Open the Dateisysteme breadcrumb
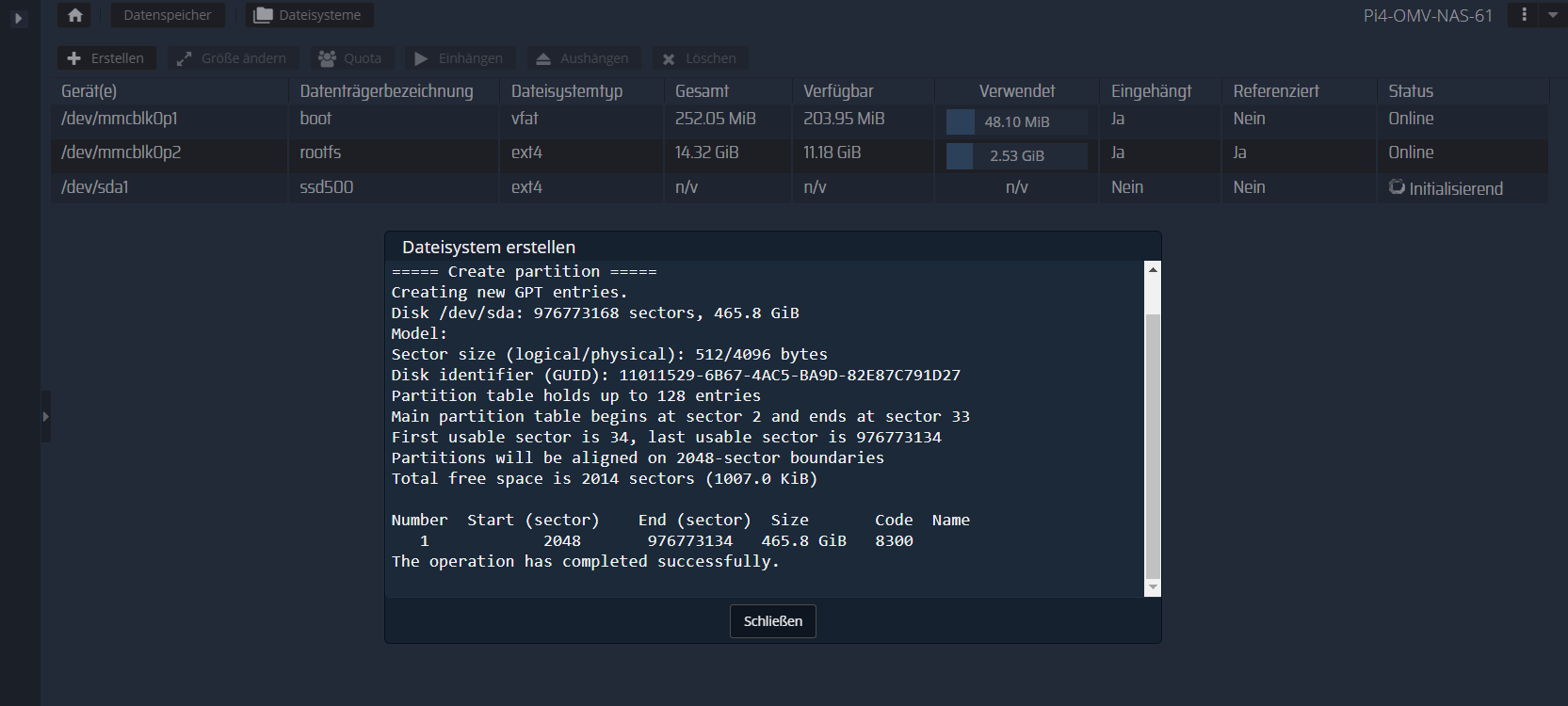The width and height of the screenshot is (1568, 706). tap(309, 15)
